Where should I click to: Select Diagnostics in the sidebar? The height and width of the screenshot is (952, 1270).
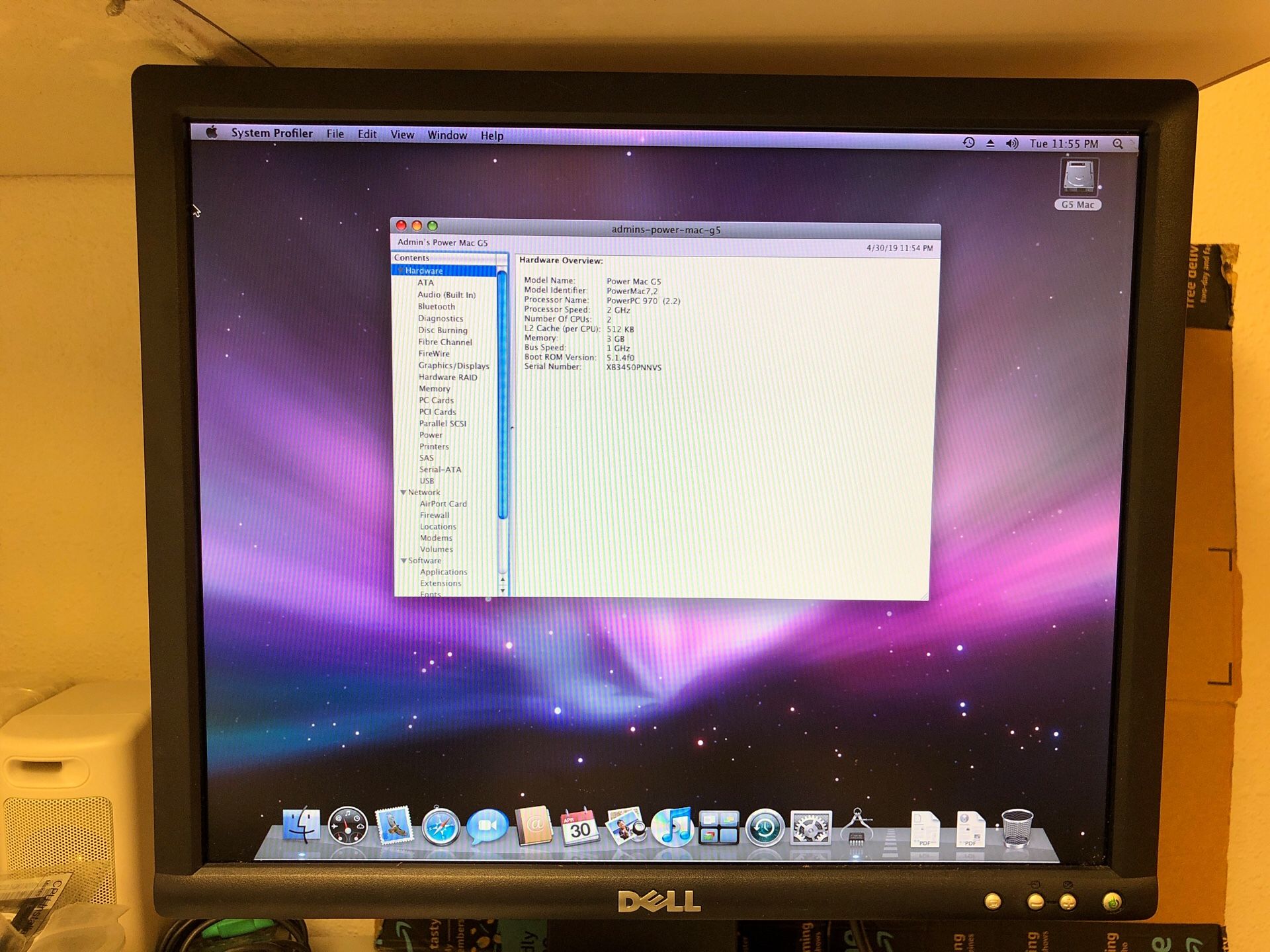441,319
